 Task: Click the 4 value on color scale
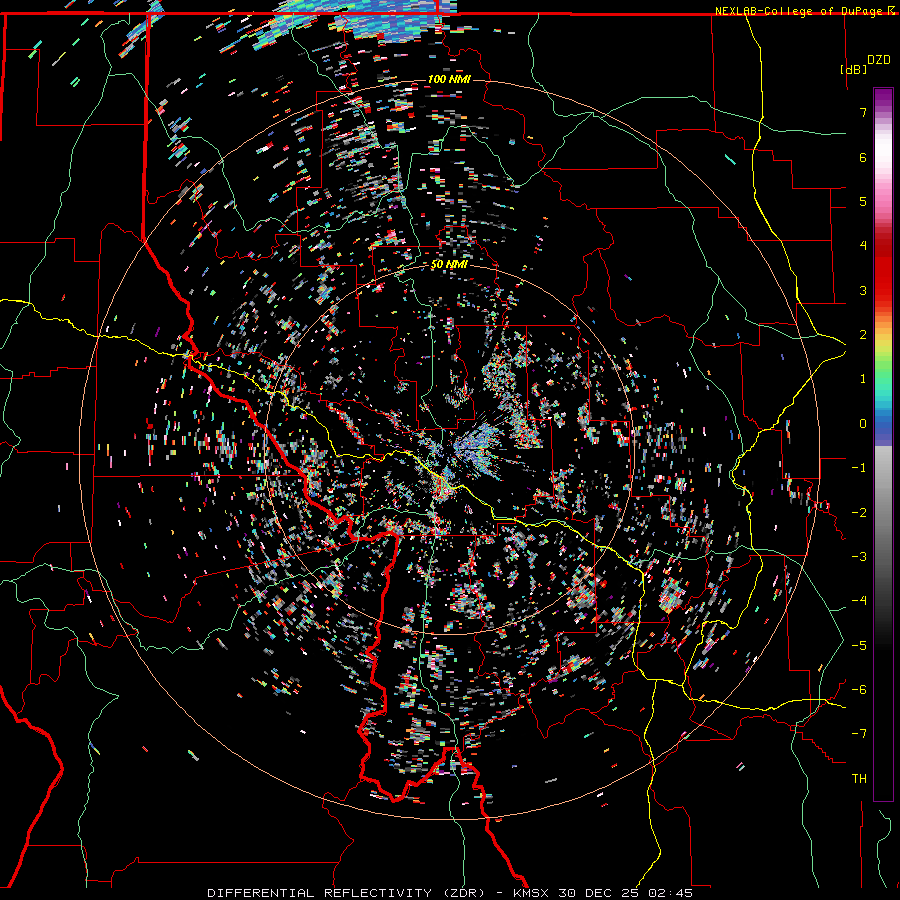click(863, 245)
